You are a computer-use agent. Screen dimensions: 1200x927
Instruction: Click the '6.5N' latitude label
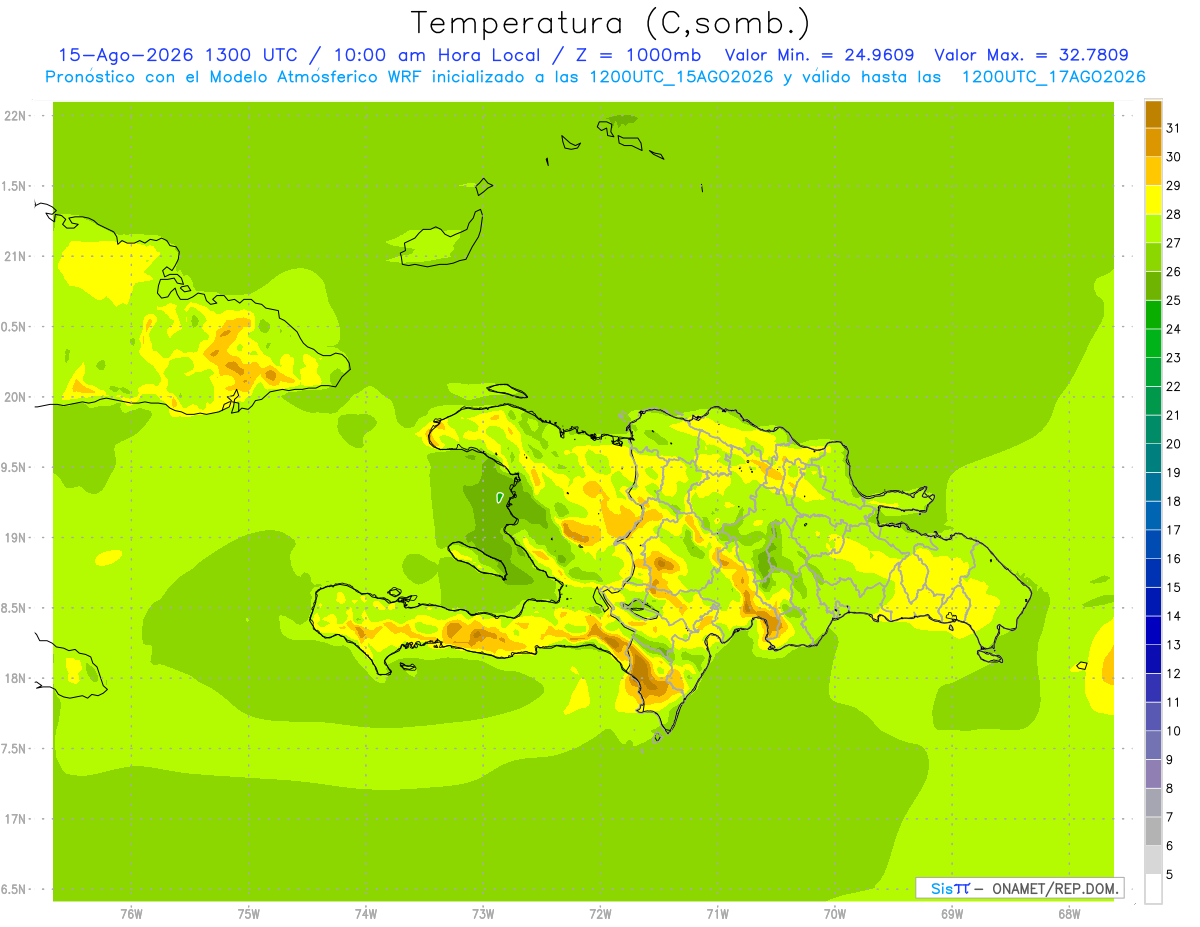pyautogui.click(x=14, y=889)
